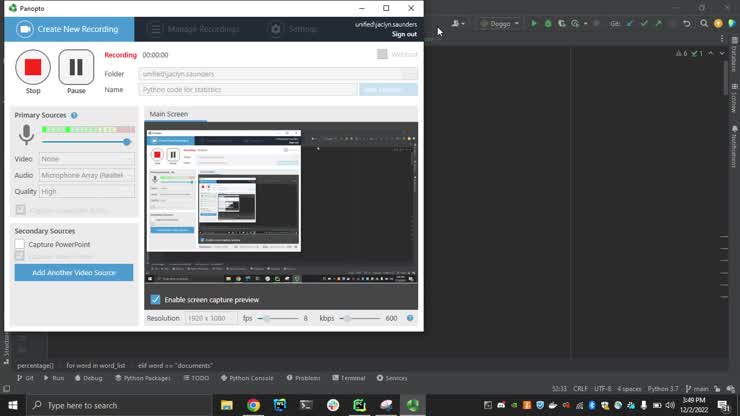Toggle Capture Computer Audio checkbox

20,210
